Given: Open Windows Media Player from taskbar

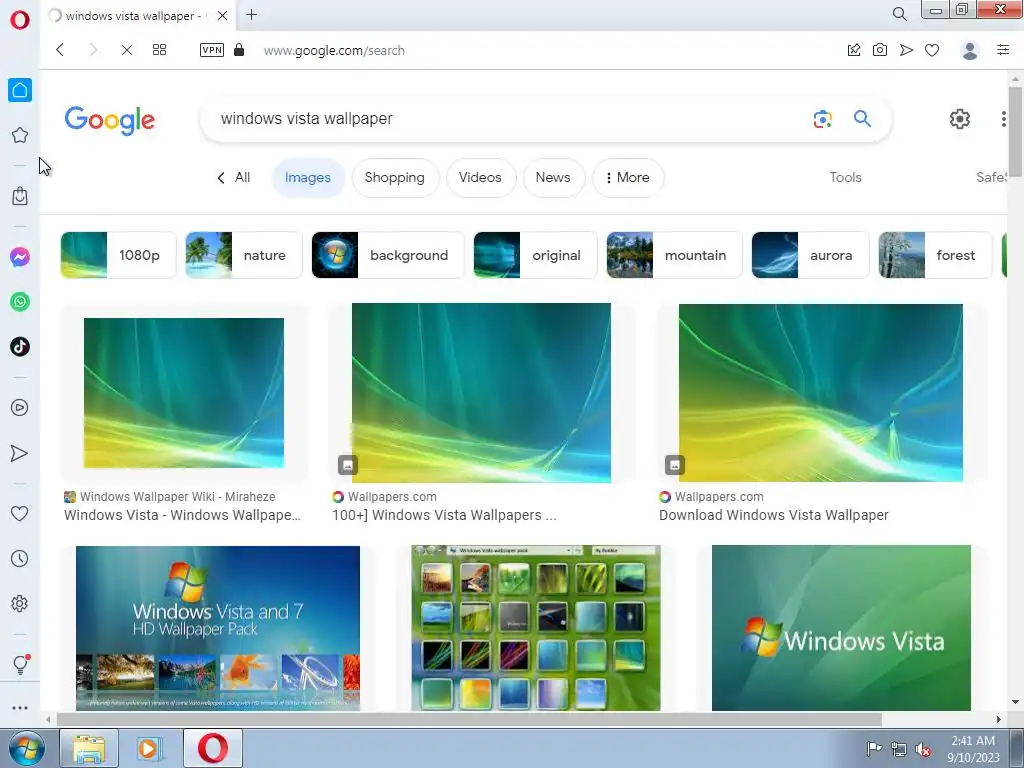Looking at the screenshot, I should 150,748.
